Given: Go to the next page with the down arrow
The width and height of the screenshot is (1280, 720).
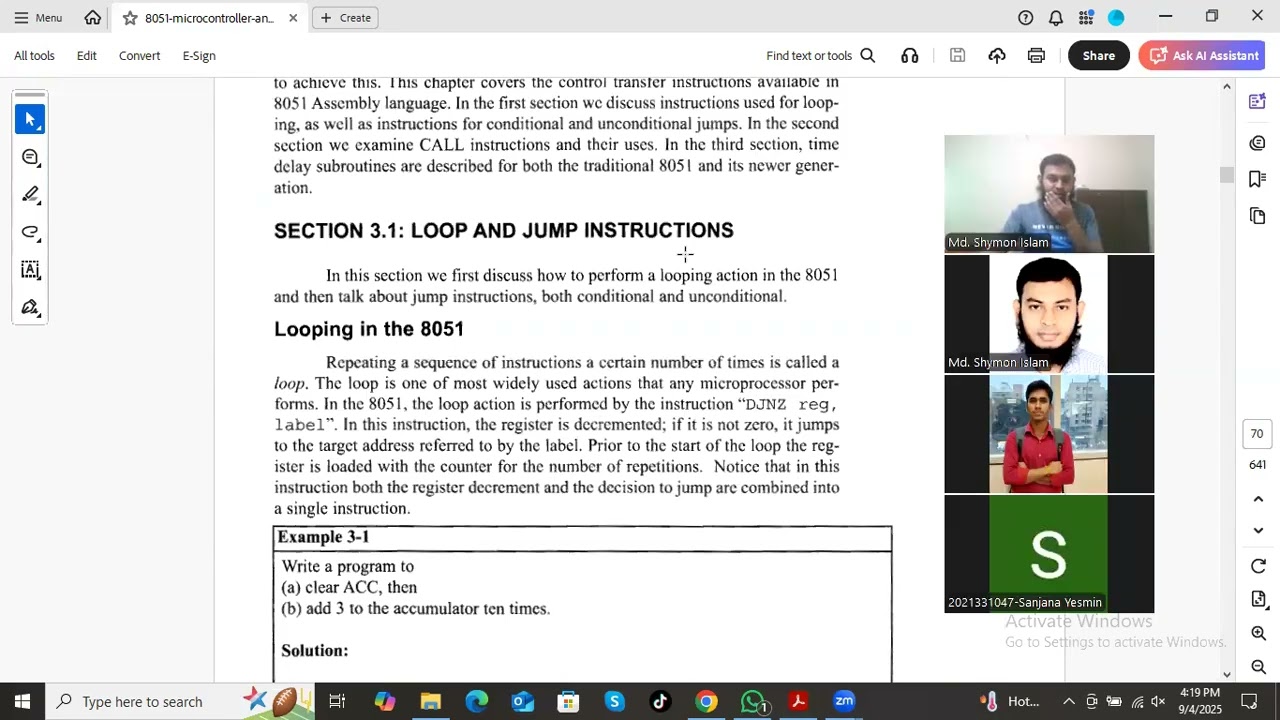Looking at the screenshot, I should (1258, 530).
